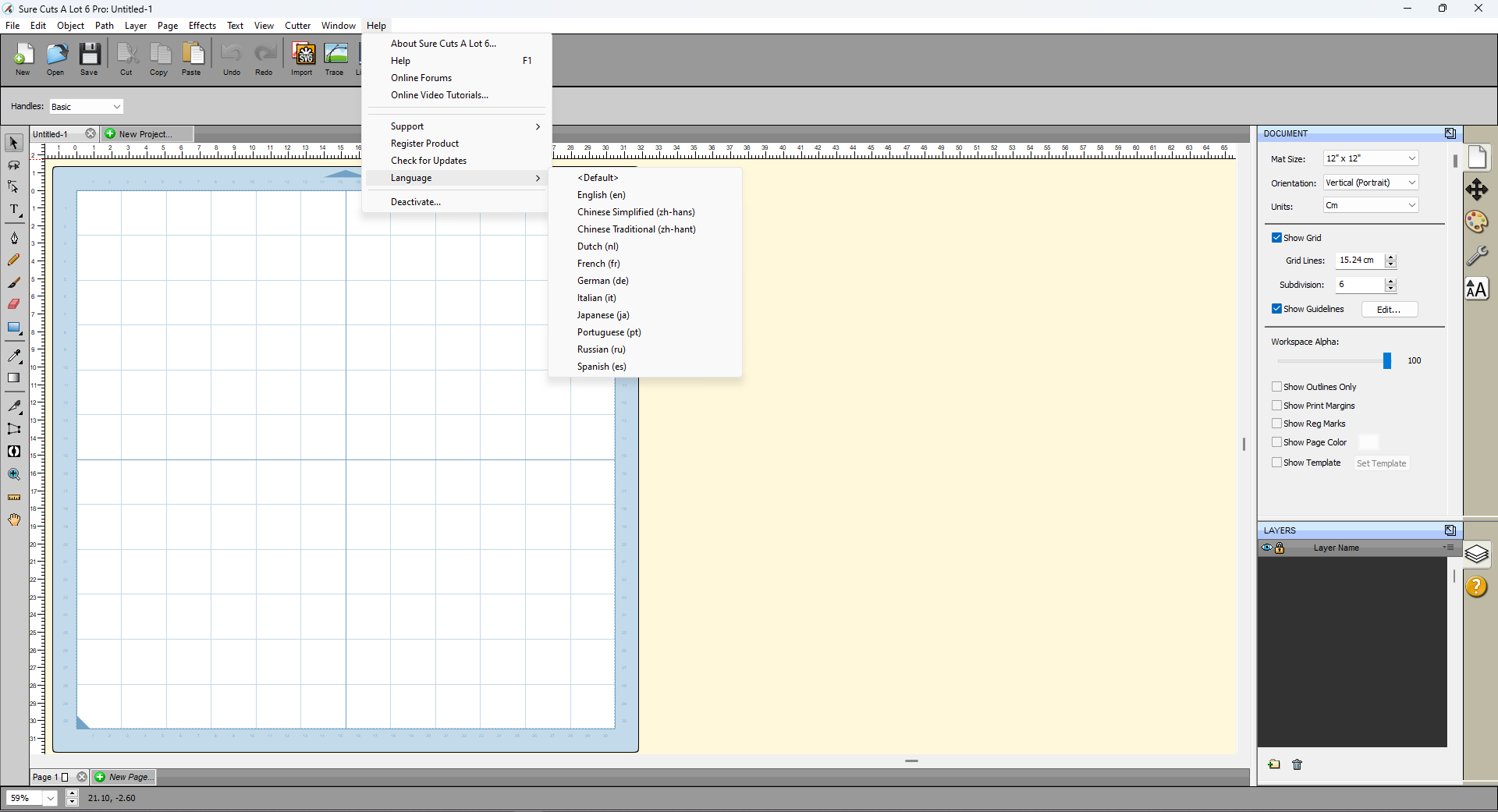Add a new layer folder
Viewport: 1498px width, 812px height.
coord(1274,764)
